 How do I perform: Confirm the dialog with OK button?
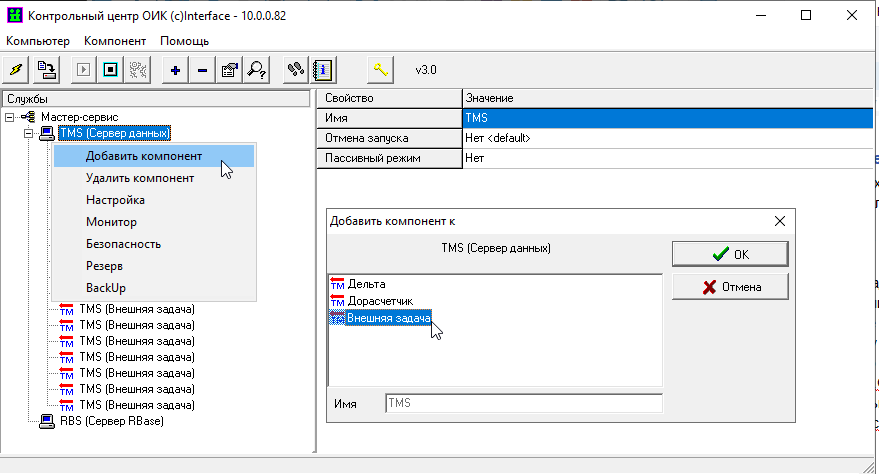pyautogui.click(x=730, y=254)
